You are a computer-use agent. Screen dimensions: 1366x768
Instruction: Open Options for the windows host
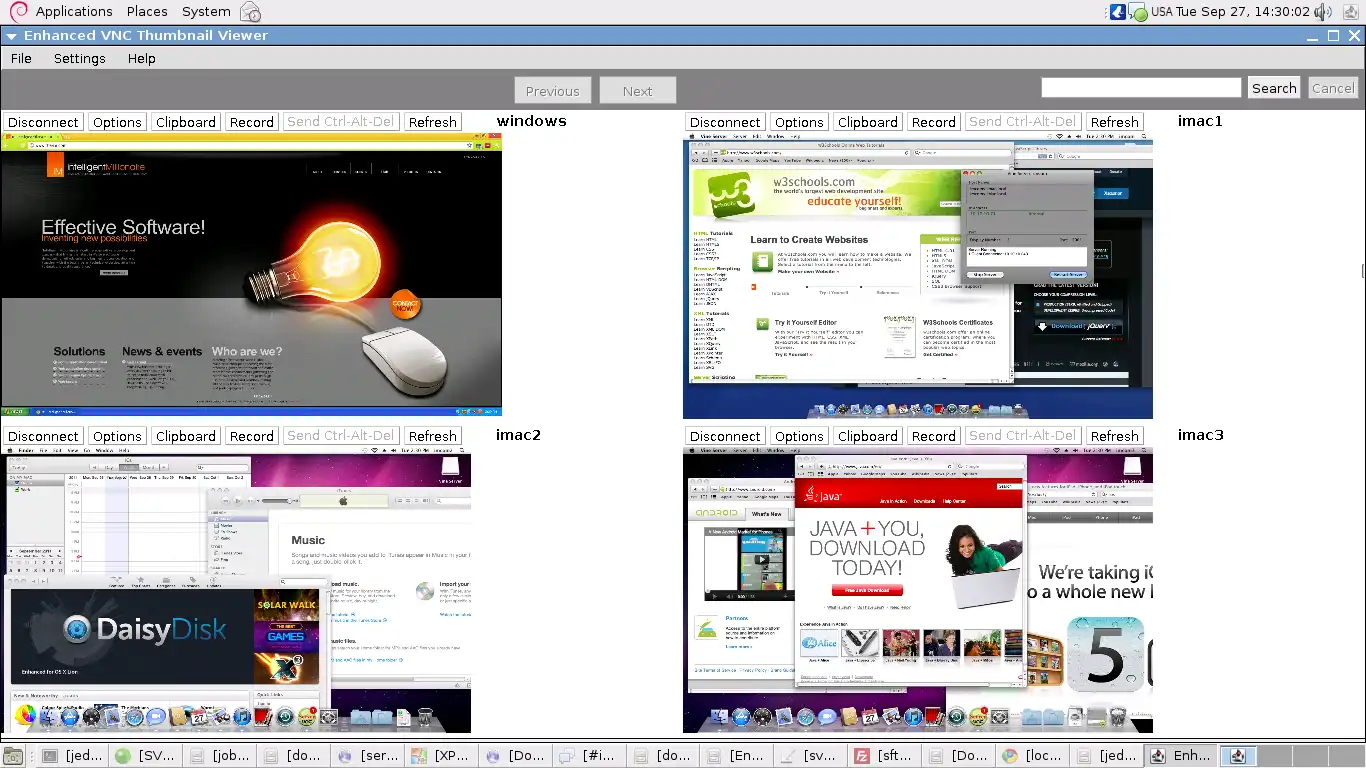pos(117,122)
